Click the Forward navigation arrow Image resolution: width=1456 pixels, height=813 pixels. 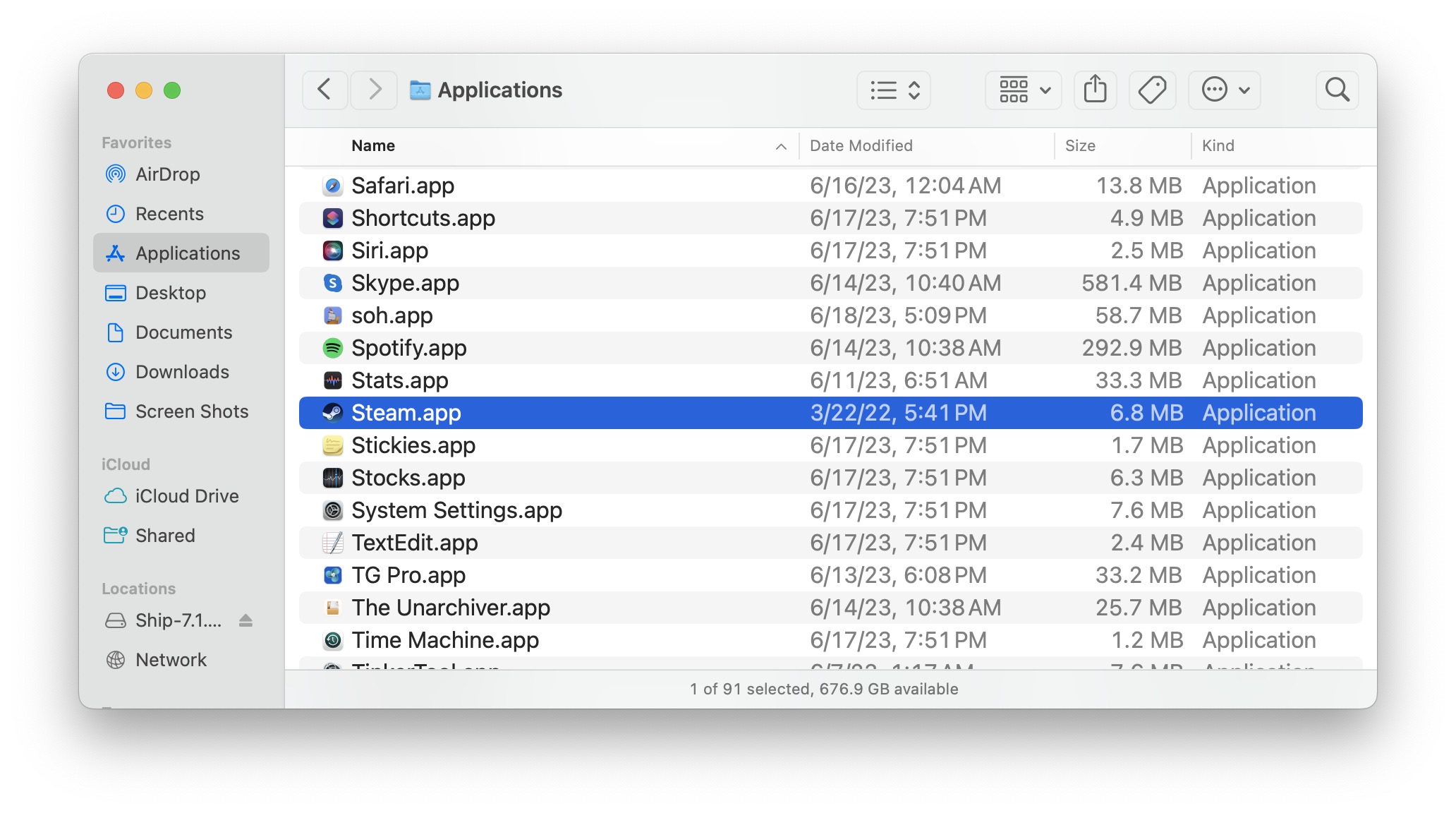pos(373,90)
